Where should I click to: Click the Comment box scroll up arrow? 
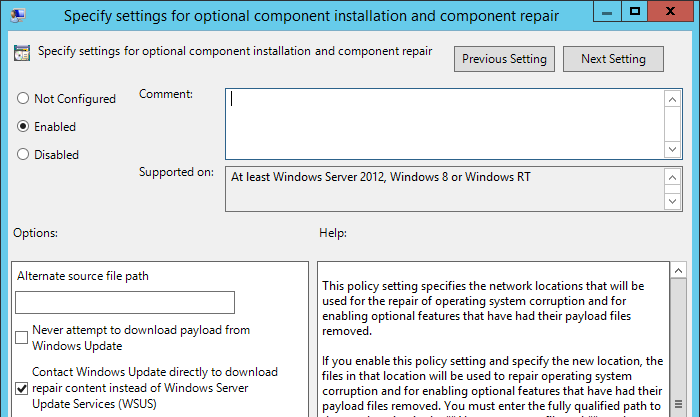(x=672, y=99)
